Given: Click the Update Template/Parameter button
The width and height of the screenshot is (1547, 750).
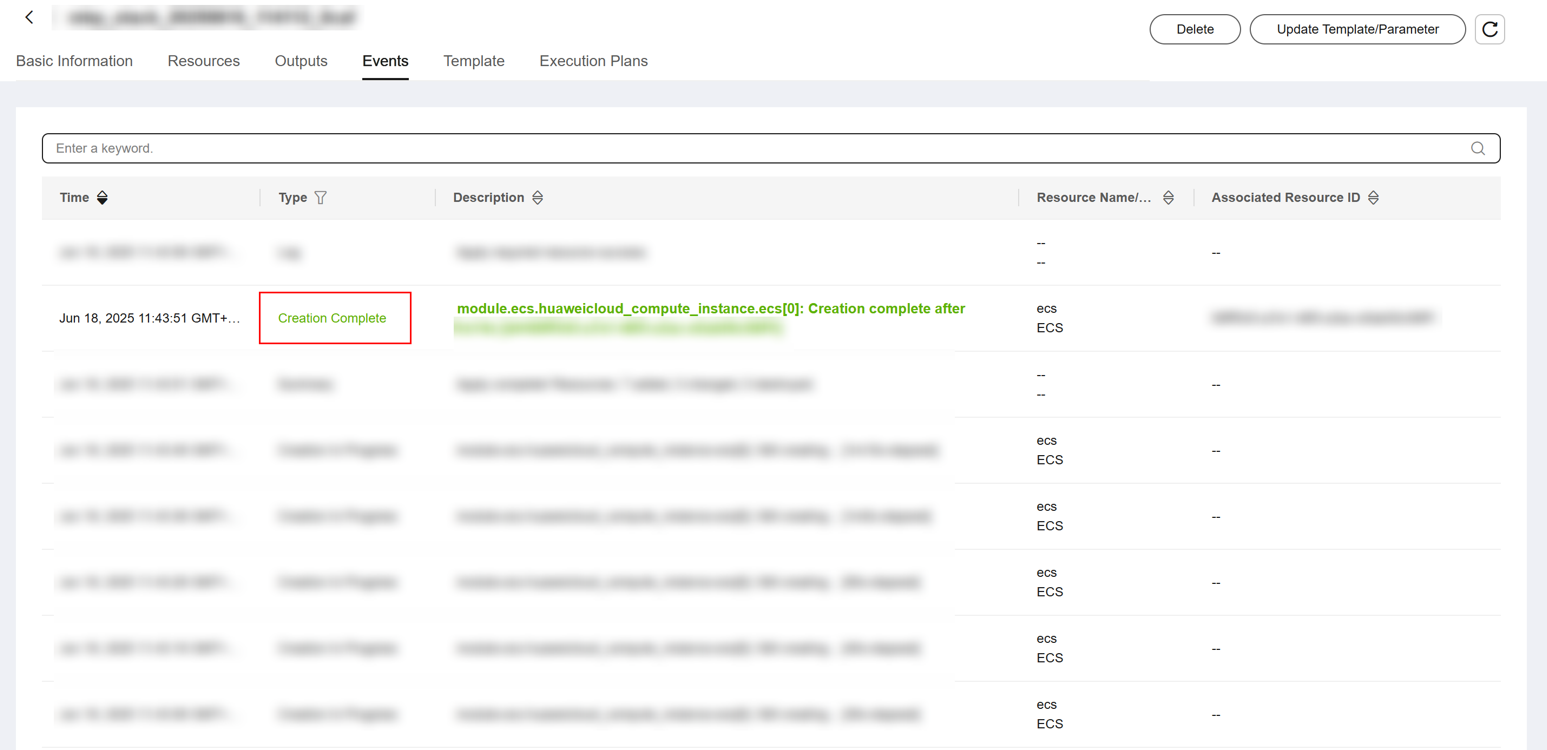Looking at the screenshot, I should [x=1358, y=29].
